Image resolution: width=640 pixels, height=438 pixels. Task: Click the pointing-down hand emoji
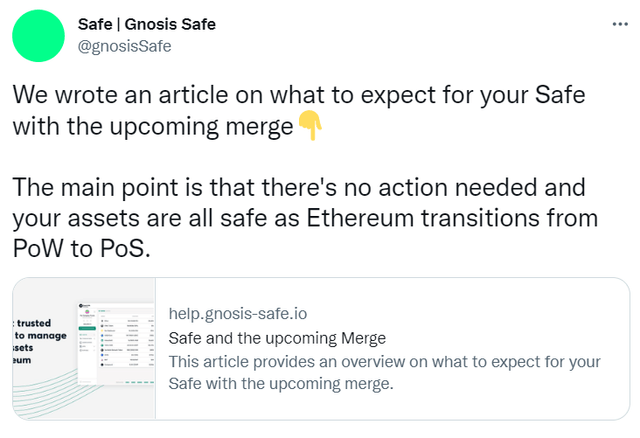[x=311, y=126]
